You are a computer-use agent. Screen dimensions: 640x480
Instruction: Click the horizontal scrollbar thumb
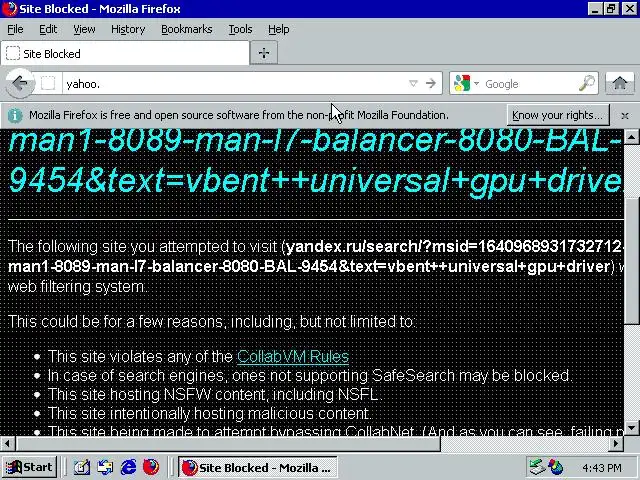click(x=228, y=443)
